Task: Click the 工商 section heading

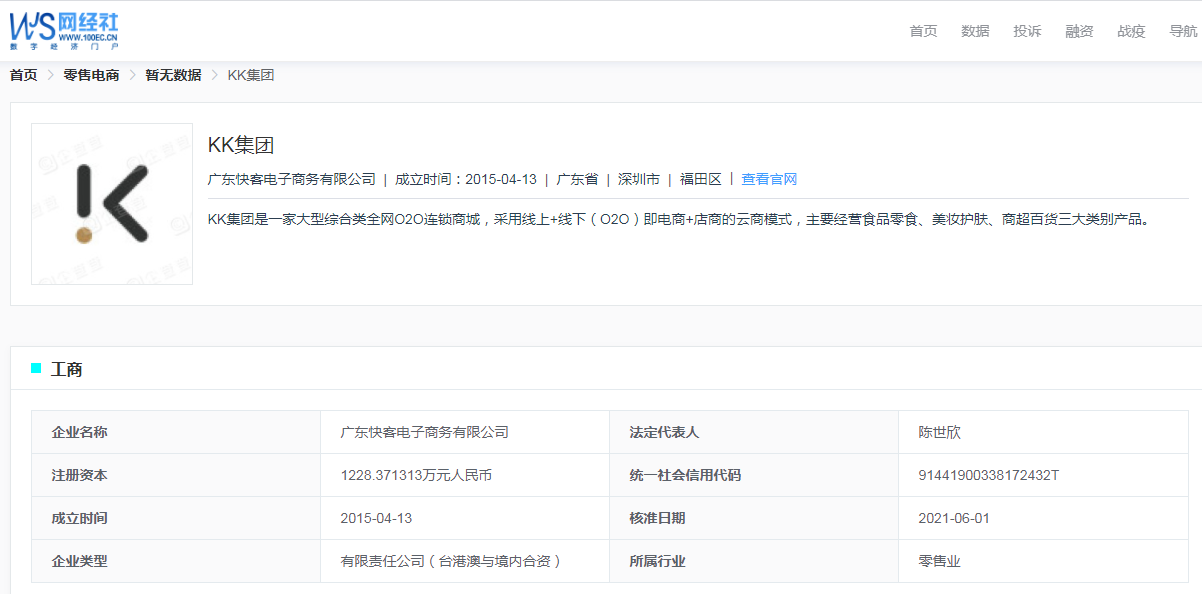Action: click(67, 369)
